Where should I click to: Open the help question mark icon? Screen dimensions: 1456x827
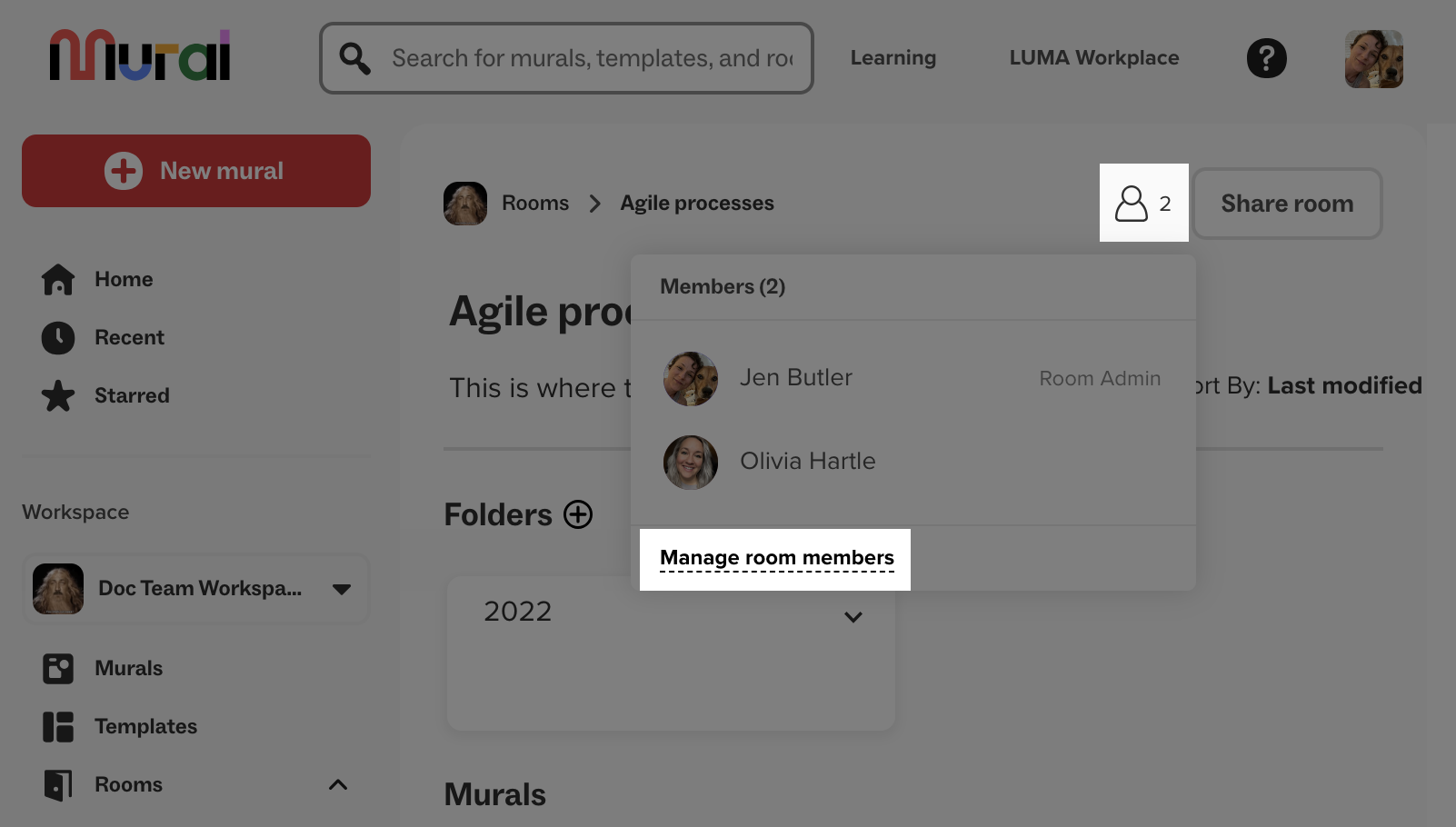(1266, 58)
